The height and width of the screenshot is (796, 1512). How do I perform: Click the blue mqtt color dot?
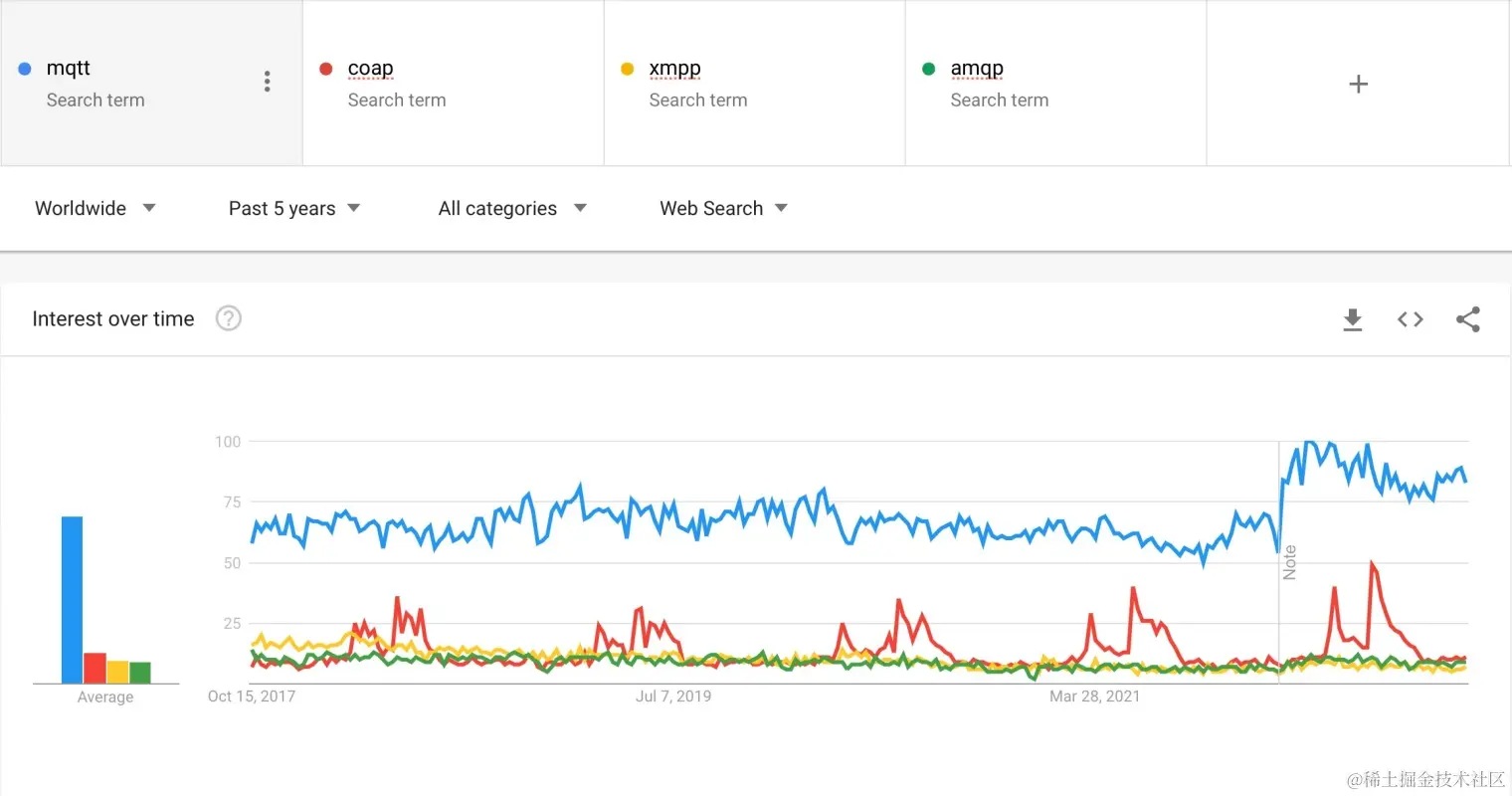tap(25, 69)
